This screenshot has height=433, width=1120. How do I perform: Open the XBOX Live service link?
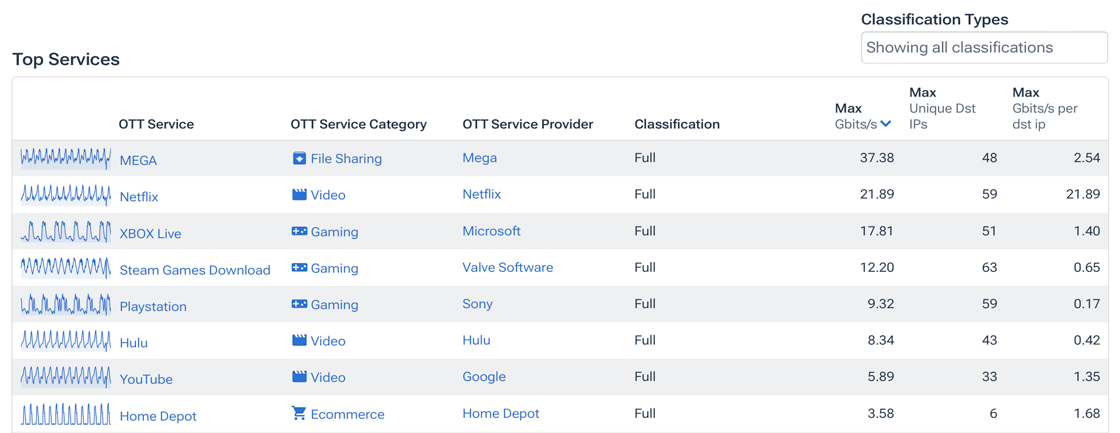[x=151, y=234]
